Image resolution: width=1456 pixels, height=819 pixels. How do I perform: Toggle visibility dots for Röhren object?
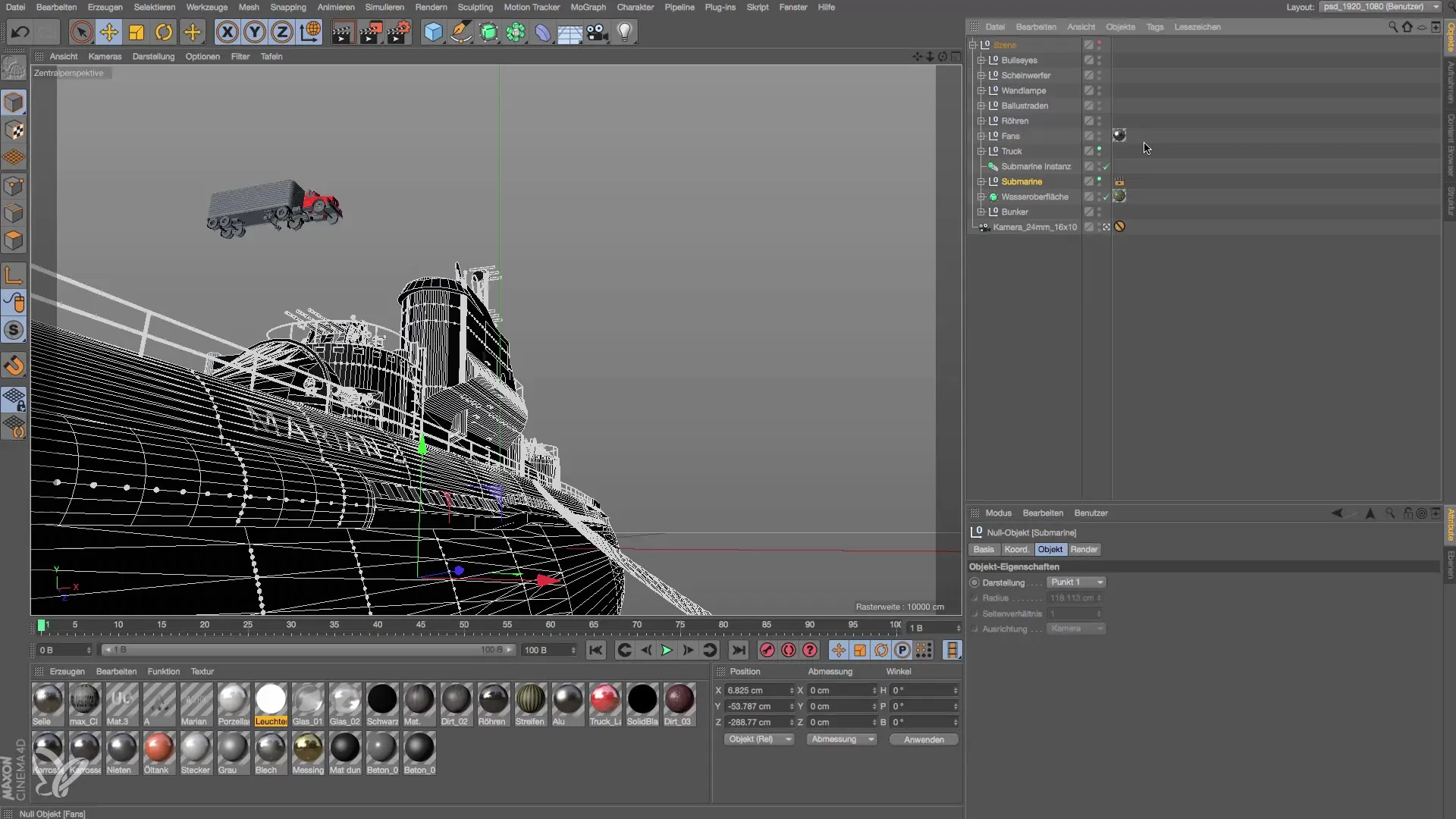[1099, 121]
